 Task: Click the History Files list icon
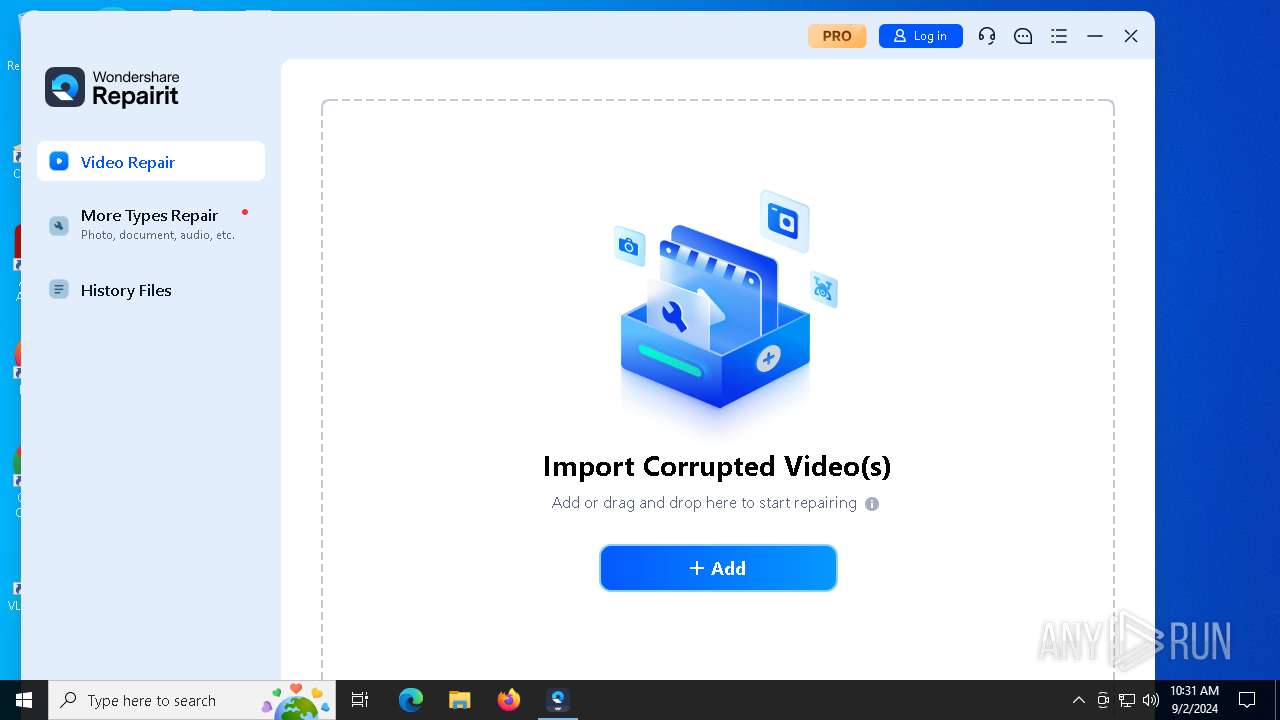59,289
